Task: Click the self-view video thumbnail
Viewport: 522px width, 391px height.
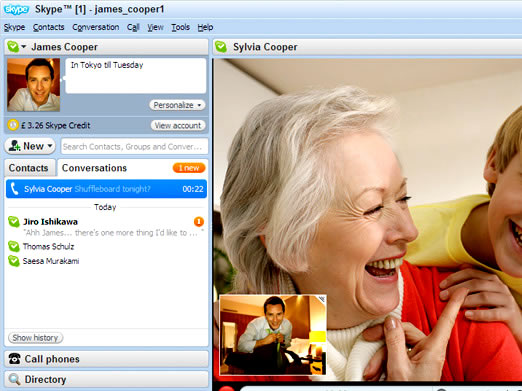Action: coord(273,335)
